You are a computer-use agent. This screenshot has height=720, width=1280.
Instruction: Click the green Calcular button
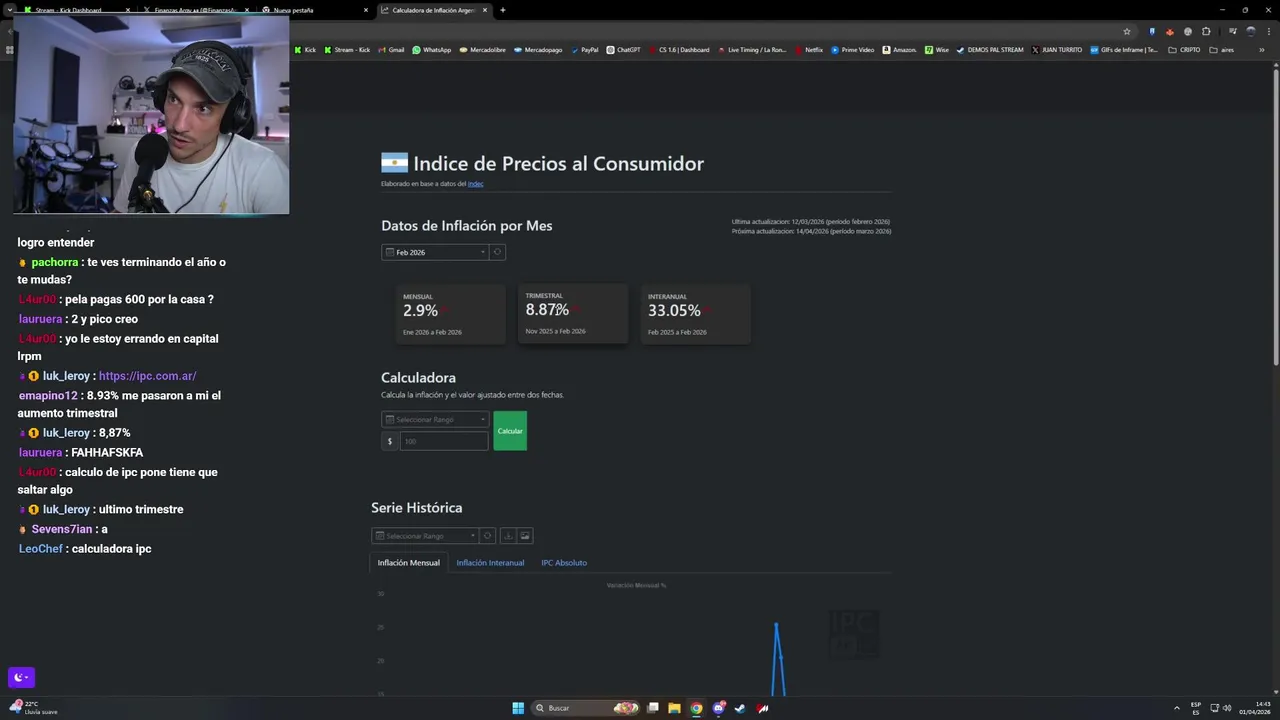tap(510, 431)
